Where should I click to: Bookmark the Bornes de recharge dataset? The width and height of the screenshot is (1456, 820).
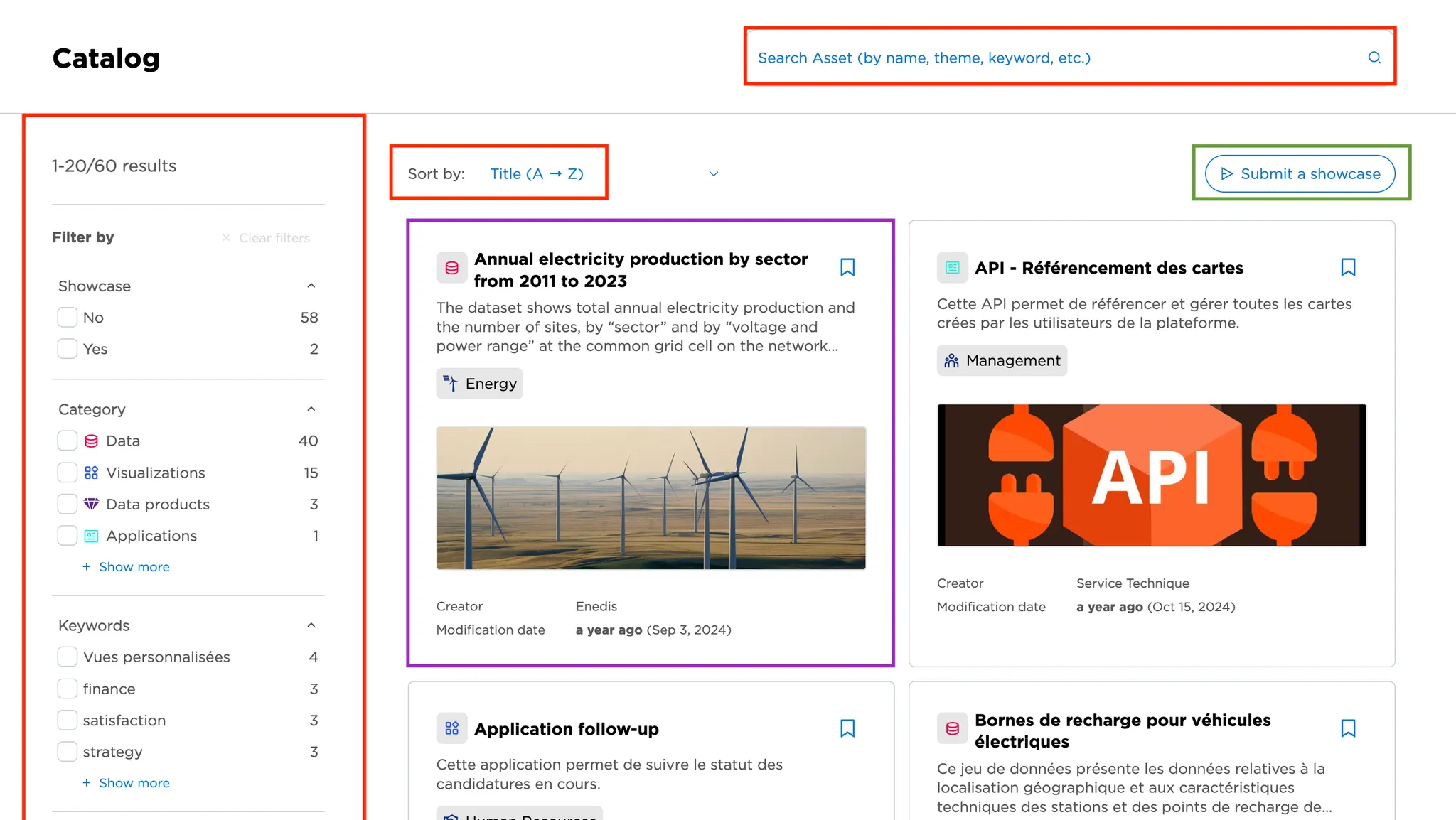pos(1347,728)
